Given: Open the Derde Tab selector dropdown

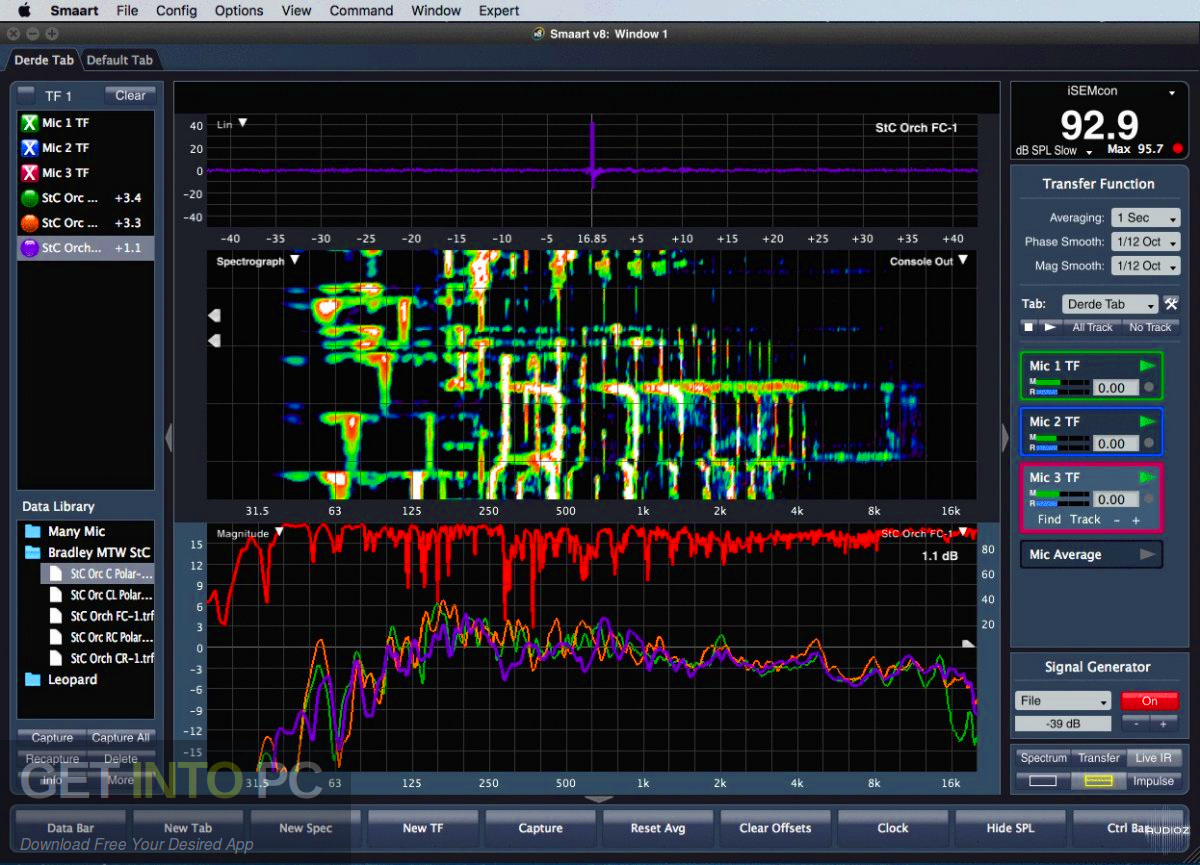Looking at the screenshot, I should 1110,304.
